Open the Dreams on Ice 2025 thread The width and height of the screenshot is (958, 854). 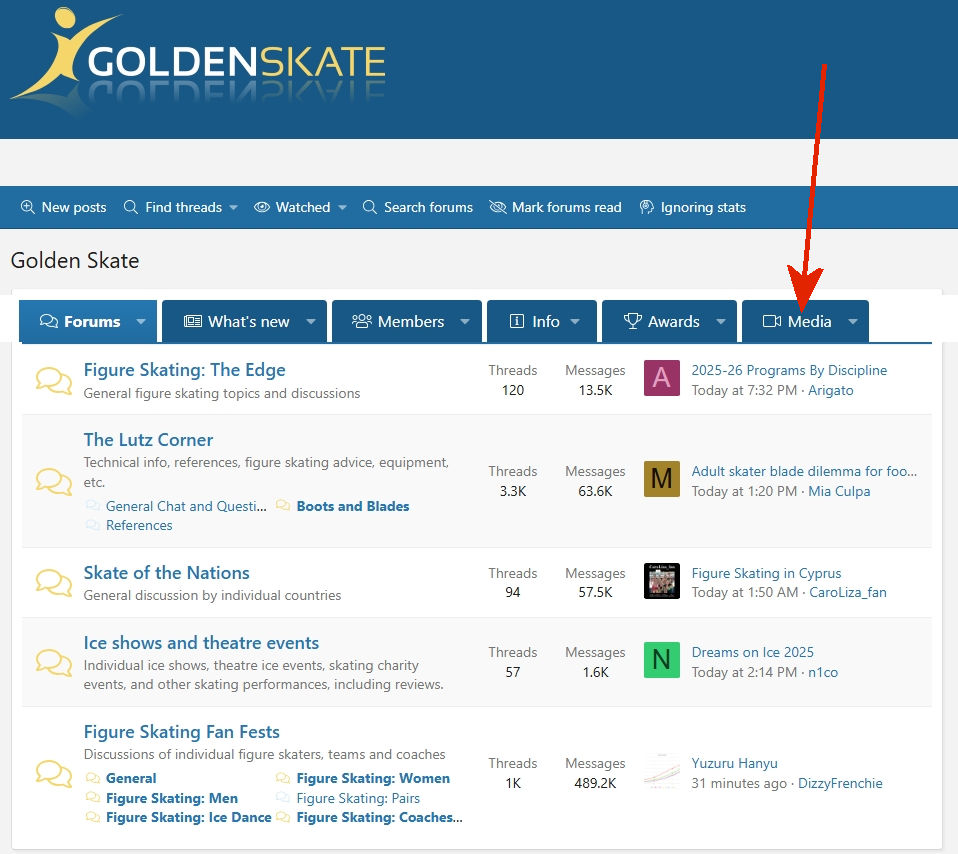[752, 652]
